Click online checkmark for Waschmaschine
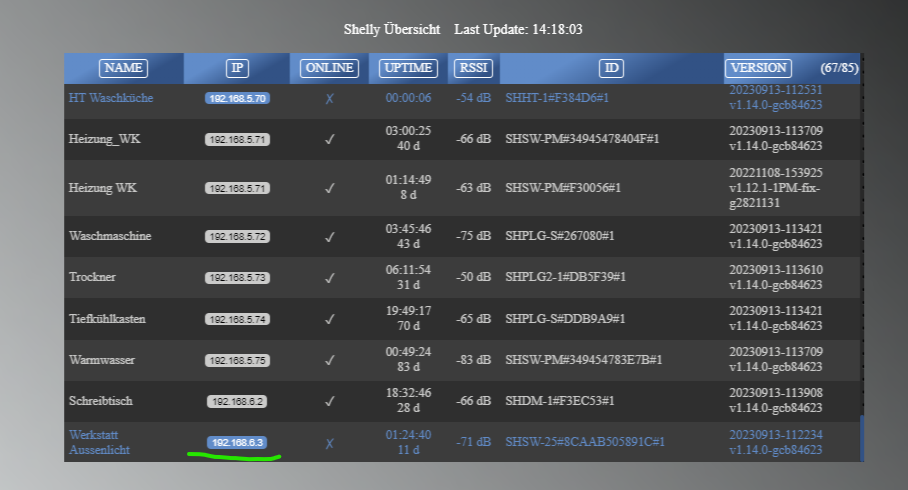 tap(329, 237)
